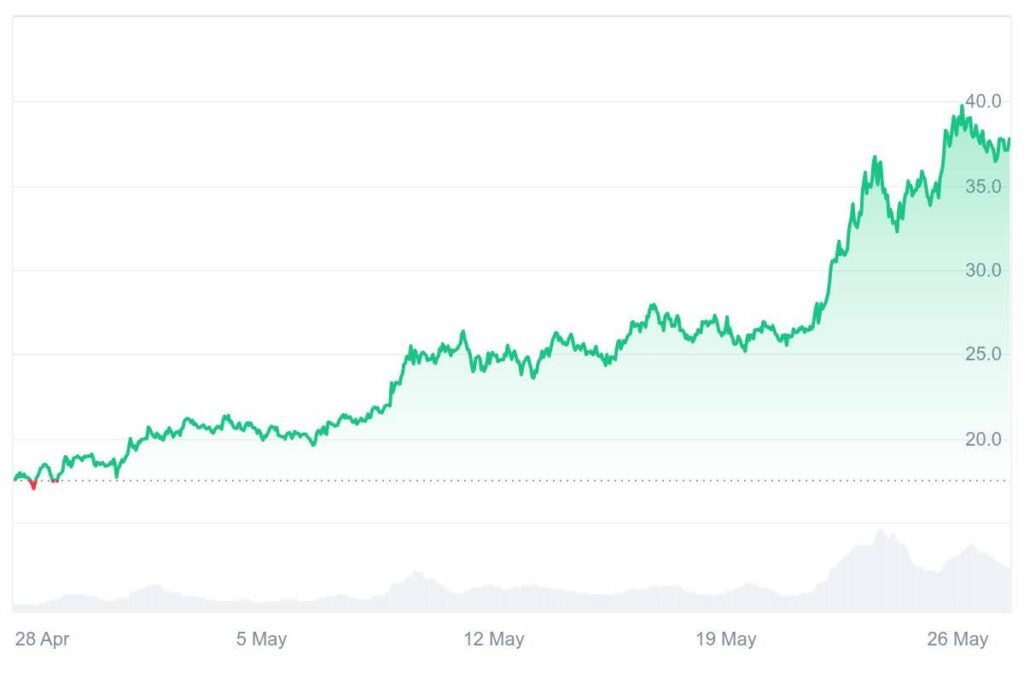1024x683 pixels.
Task: Click the right end of the price line
Action: coord(1008,141)
